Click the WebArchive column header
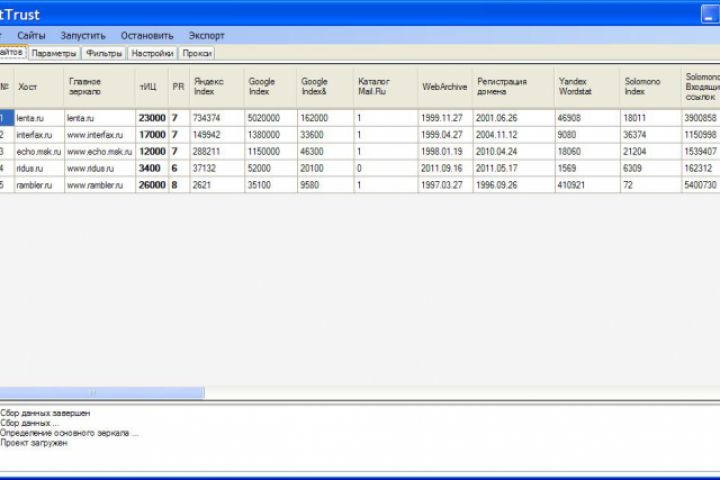Image resolution: width=720 pixels, height=480 pixels. tap(445, 86)
